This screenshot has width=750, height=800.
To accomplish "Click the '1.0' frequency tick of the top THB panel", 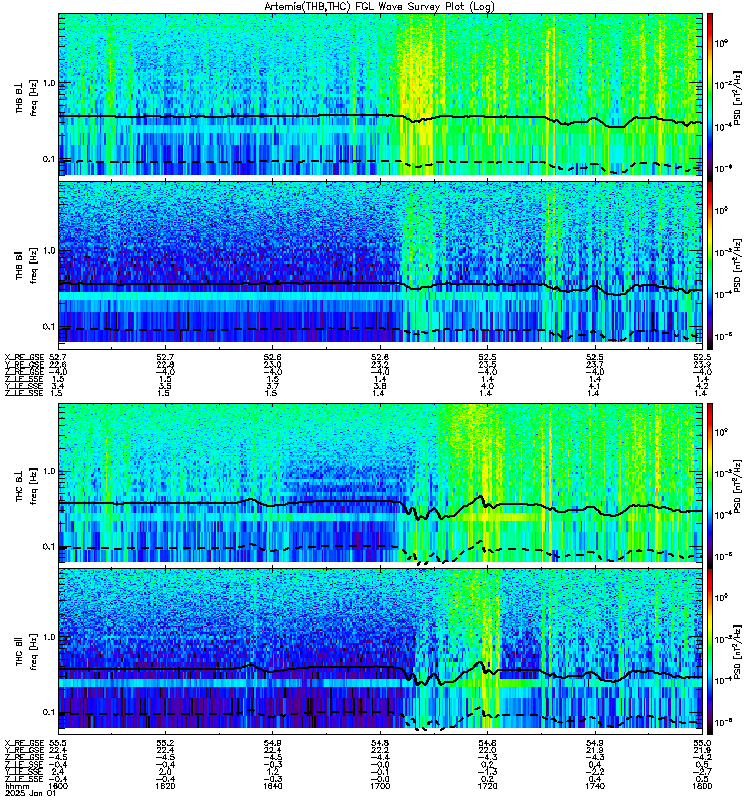I will pyautogui.click(x=49, y=83).
